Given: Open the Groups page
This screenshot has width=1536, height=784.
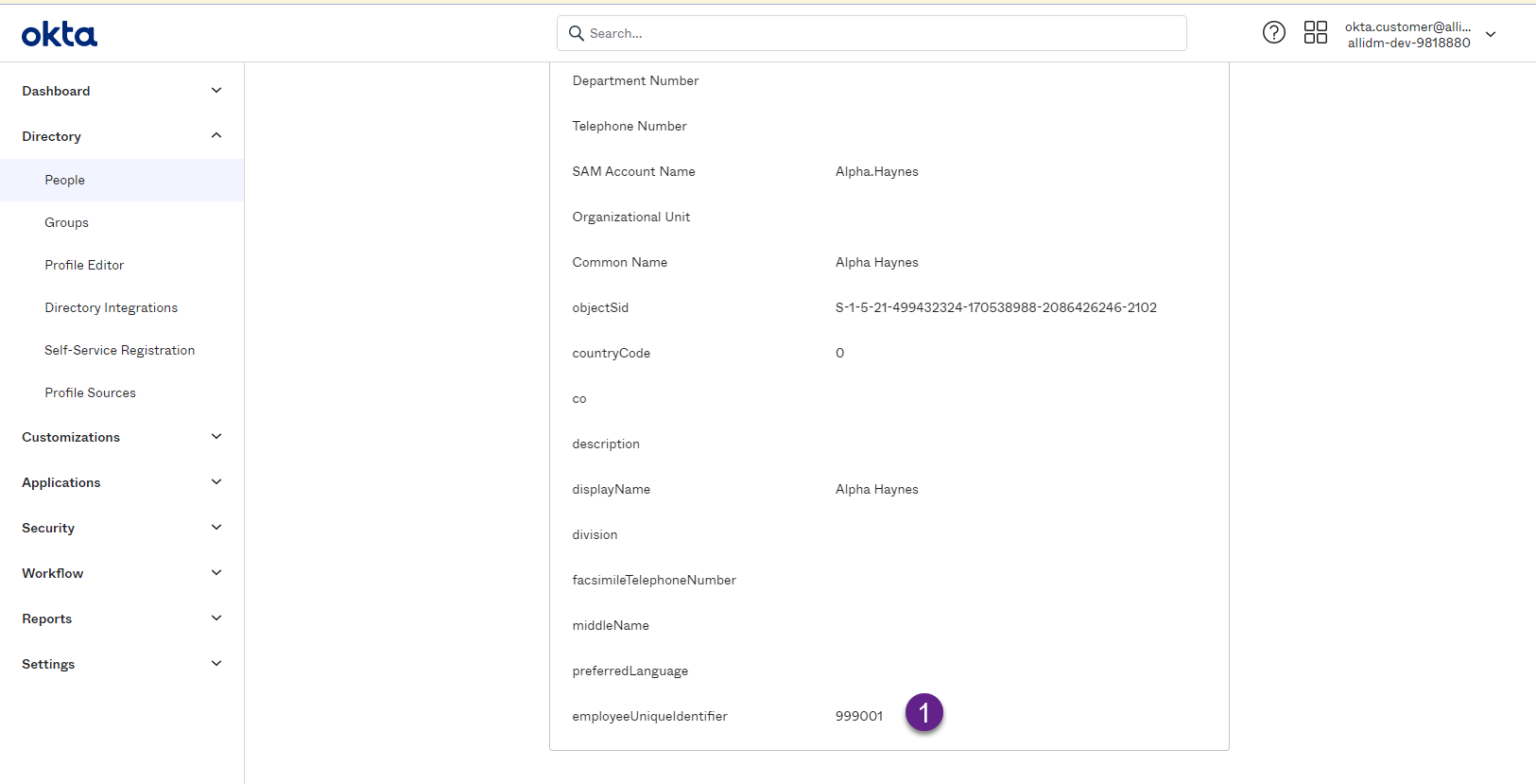Looking at the screenshot, I should point(66,222).
